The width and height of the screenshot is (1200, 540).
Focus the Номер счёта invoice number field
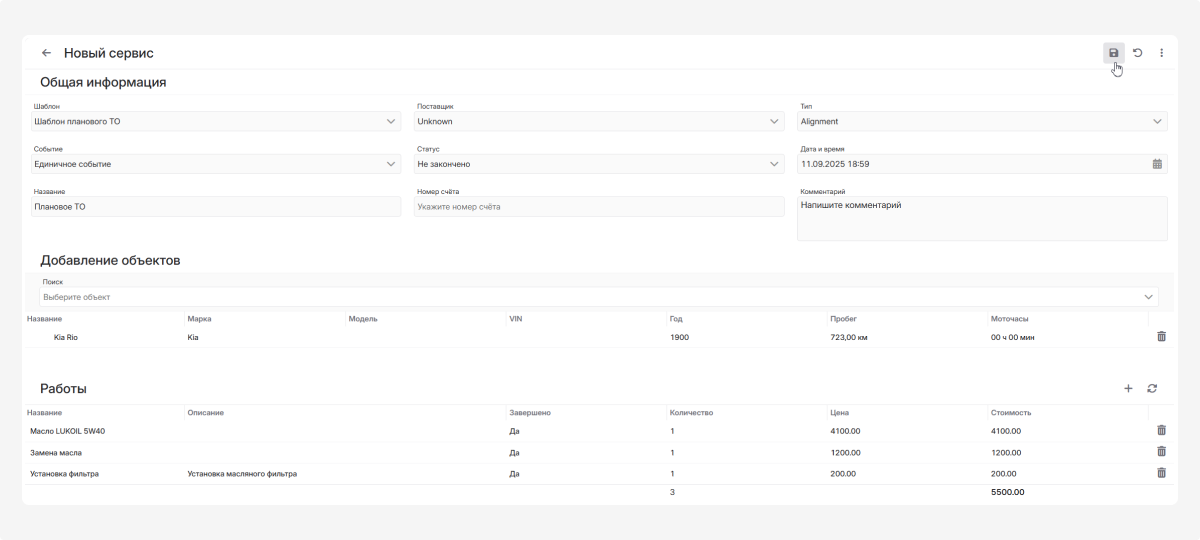point(598,207)
